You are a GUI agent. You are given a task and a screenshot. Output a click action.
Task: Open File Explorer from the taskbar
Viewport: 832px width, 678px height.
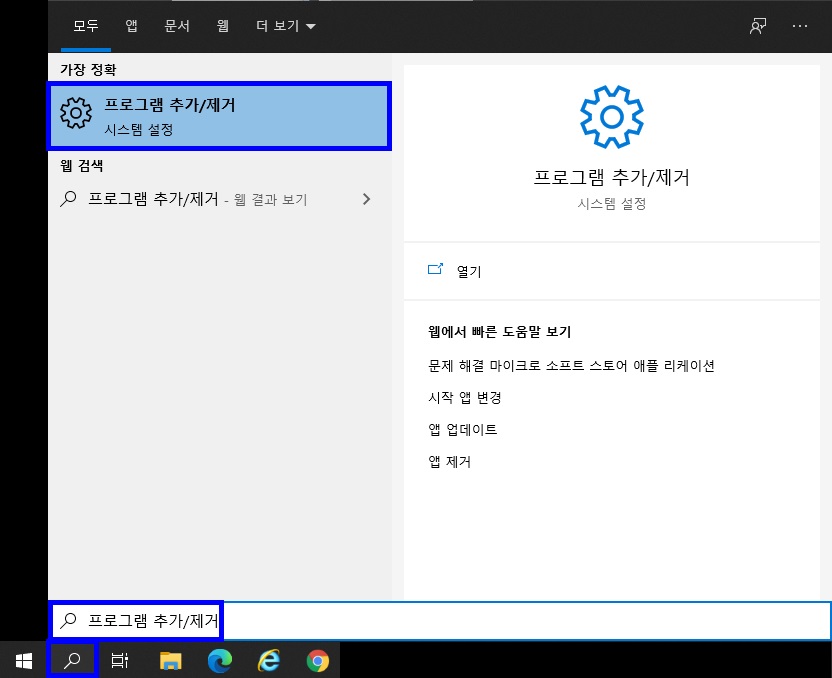[x=170, y=660]
